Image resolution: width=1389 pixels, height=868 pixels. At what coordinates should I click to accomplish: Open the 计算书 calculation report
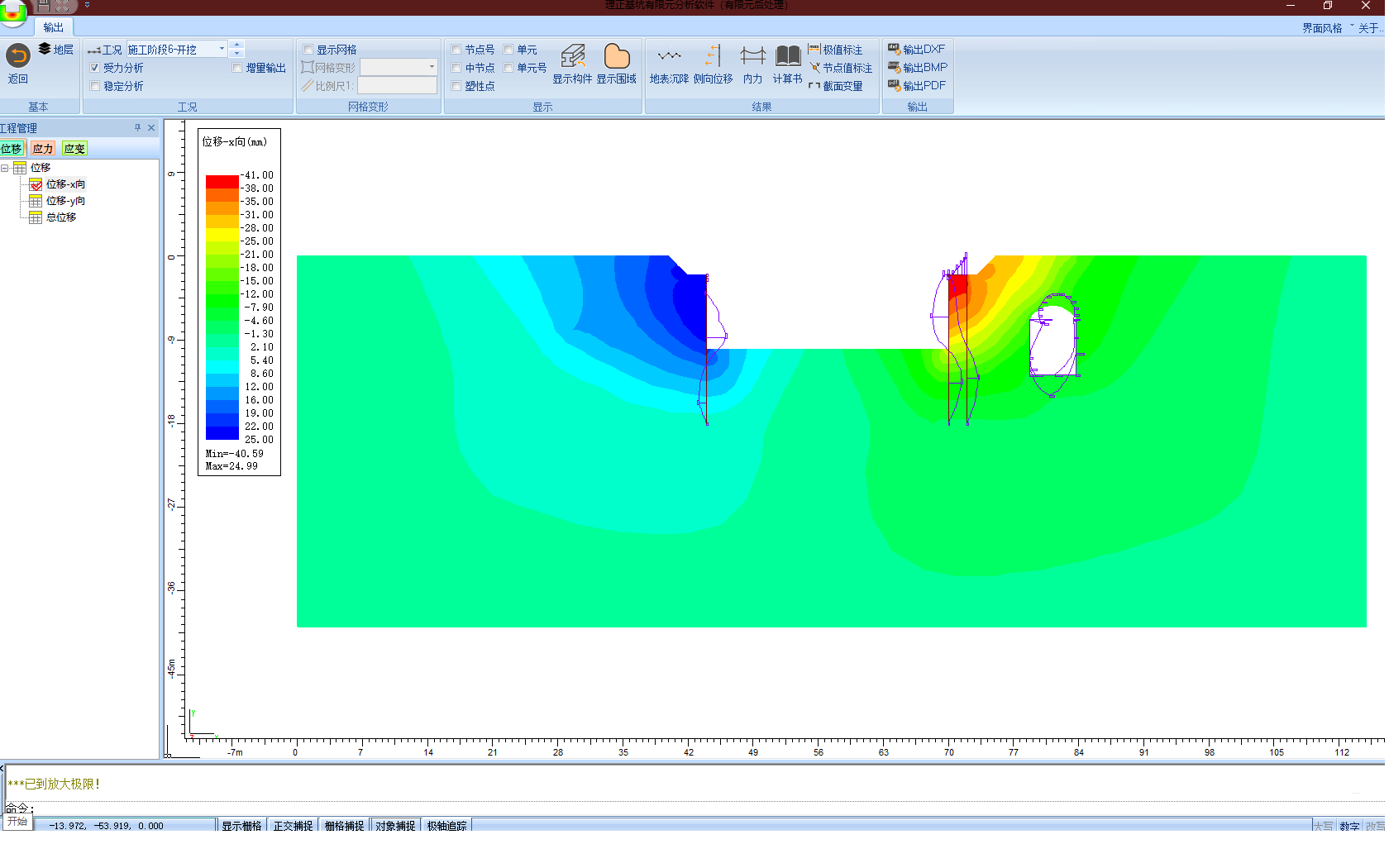click(787, 64)
